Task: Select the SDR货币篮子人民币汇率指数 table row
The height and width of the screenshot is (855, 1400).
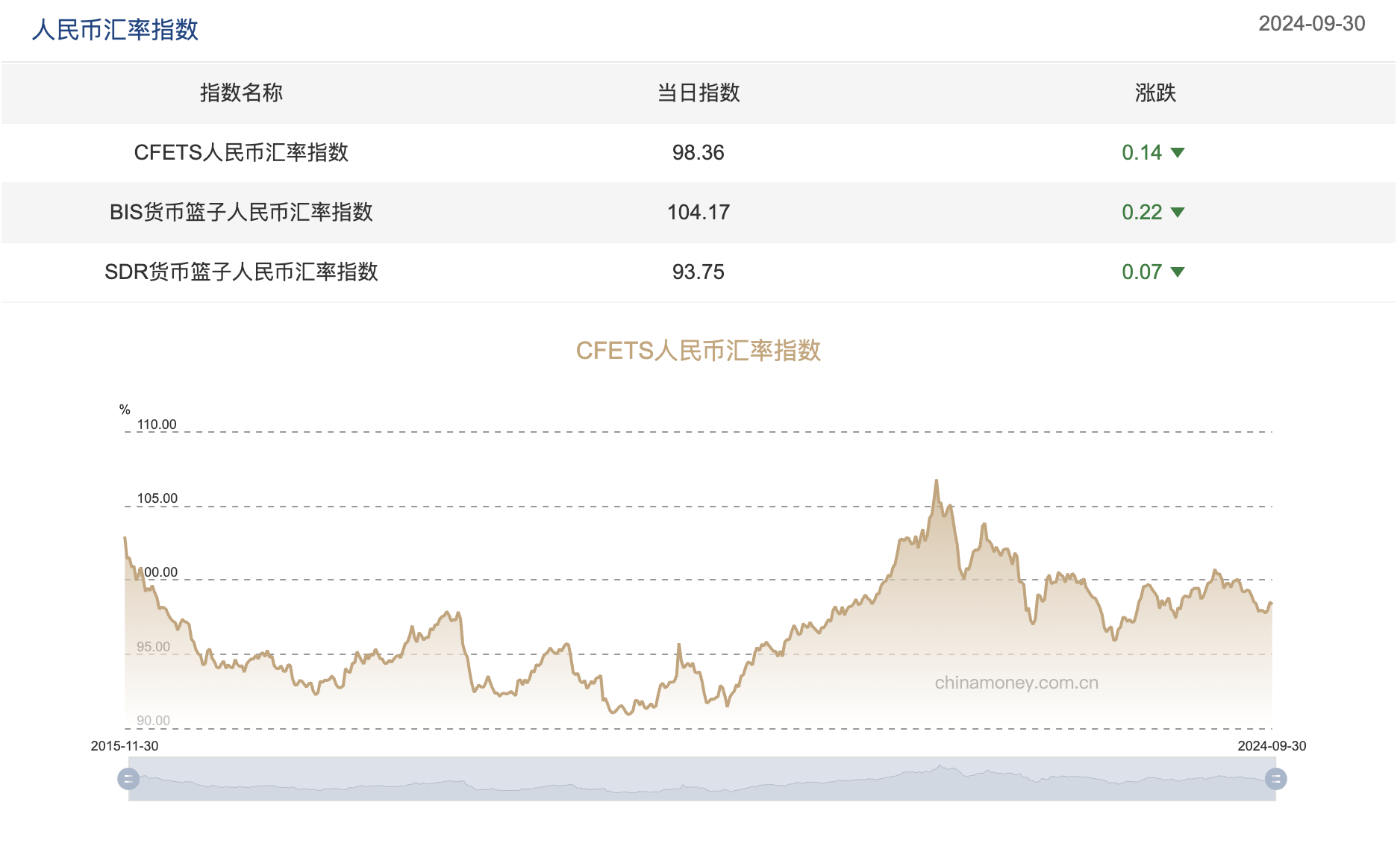Action: tap(241, 272)
